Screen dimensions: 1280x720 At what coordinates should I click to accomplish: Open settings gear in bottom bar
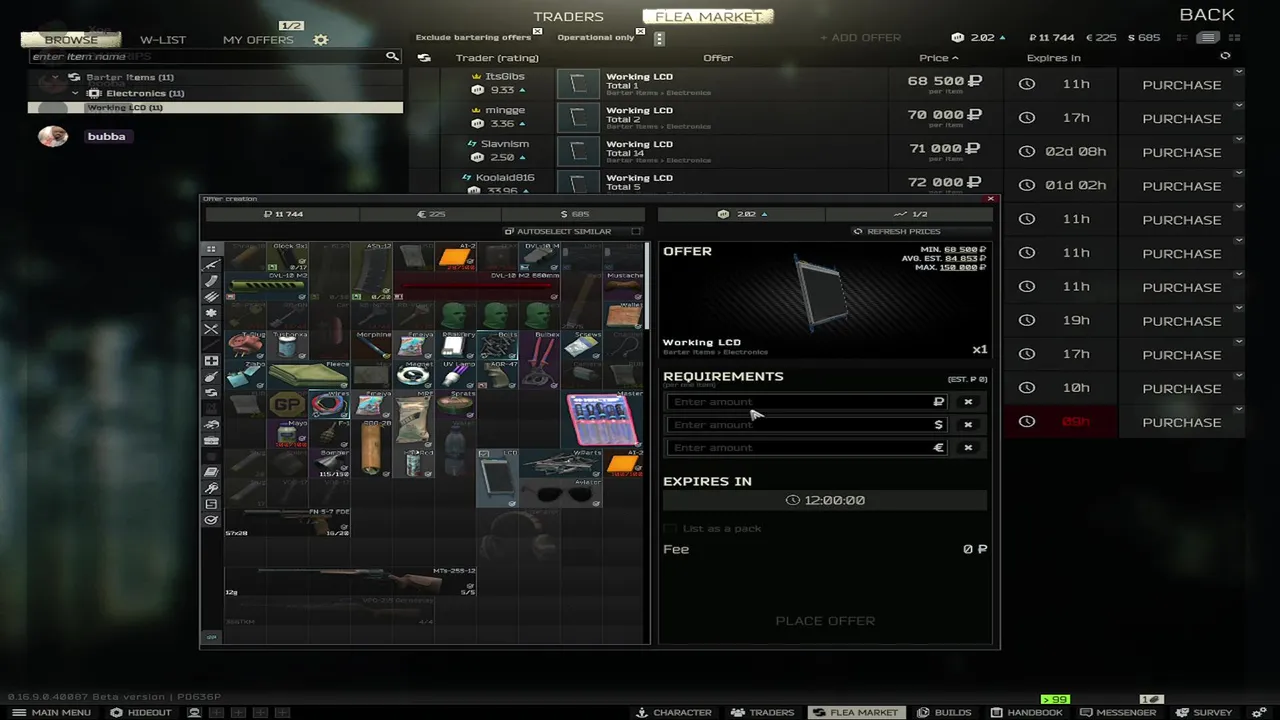point(1258,712)
